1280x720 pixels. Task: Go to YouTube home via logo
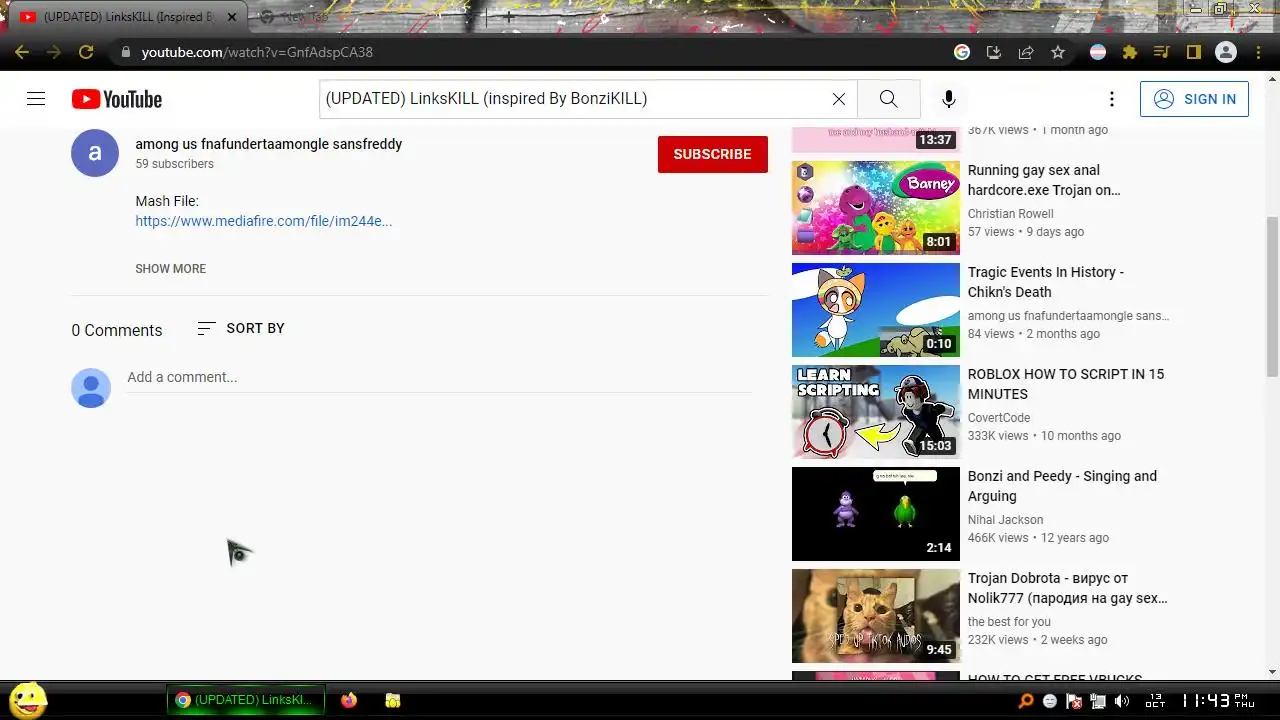tap(117, 99)
